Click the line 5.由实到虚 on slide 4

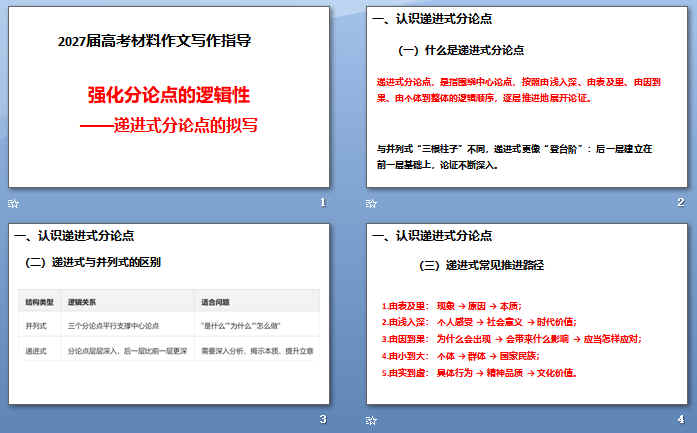click(x=479, y=373)
